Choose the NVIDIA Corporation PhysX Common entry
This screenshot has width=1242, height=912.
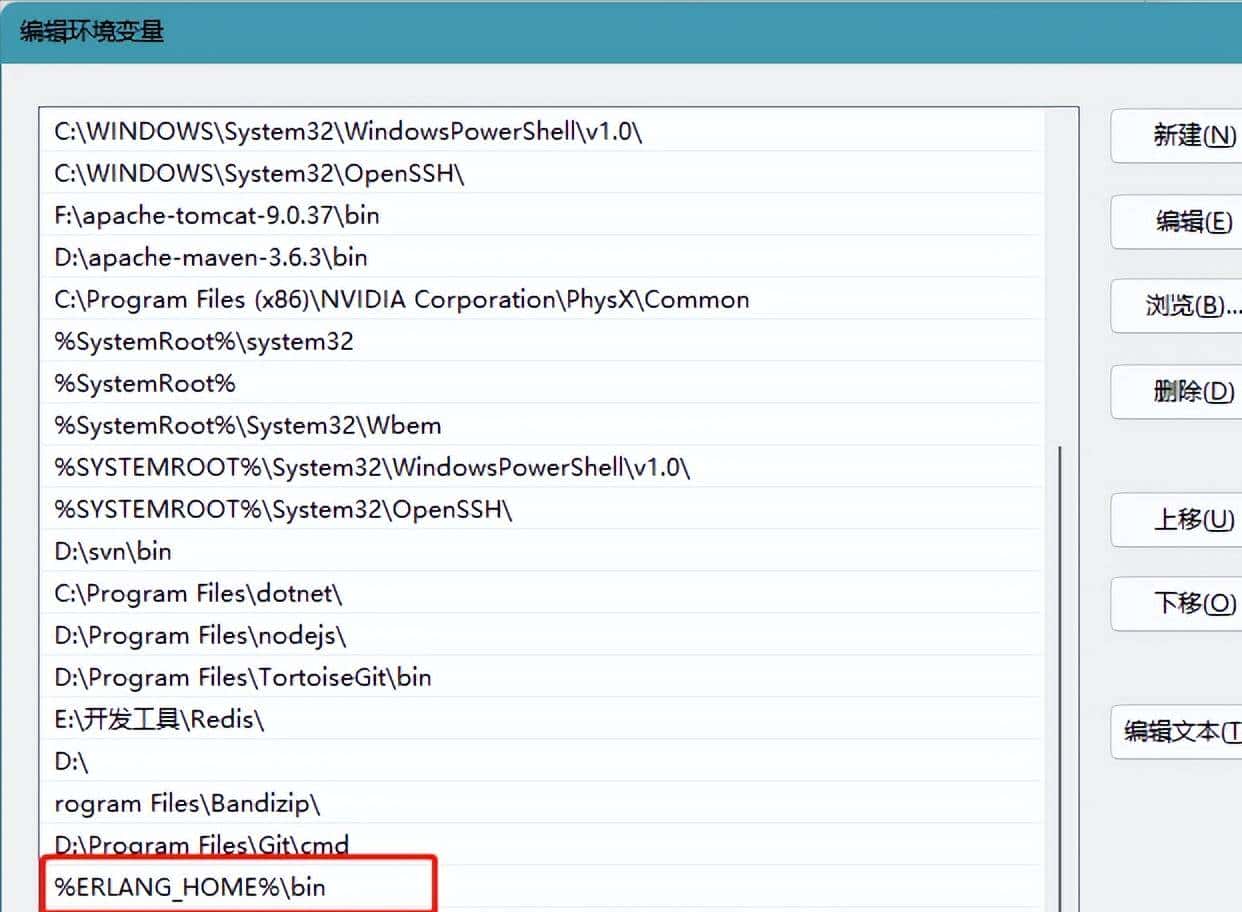click(x=401, y=300)
